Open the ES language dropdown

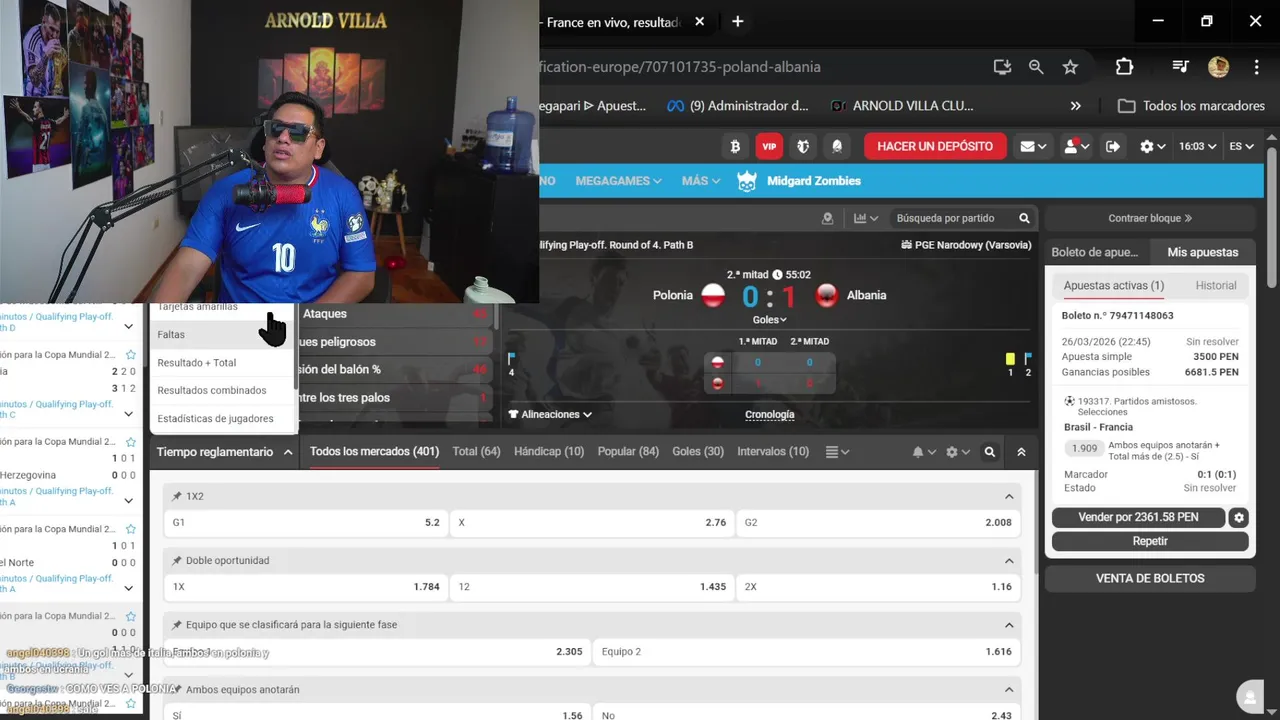(x=1241, y=146)
